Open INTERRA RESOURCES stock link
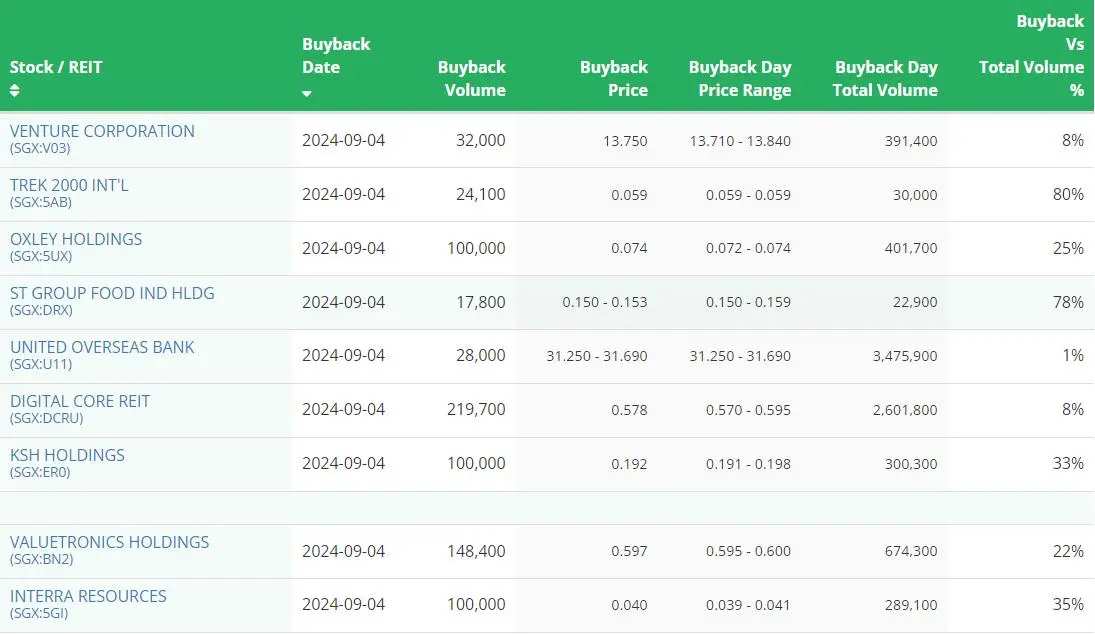 pos(88,596)
